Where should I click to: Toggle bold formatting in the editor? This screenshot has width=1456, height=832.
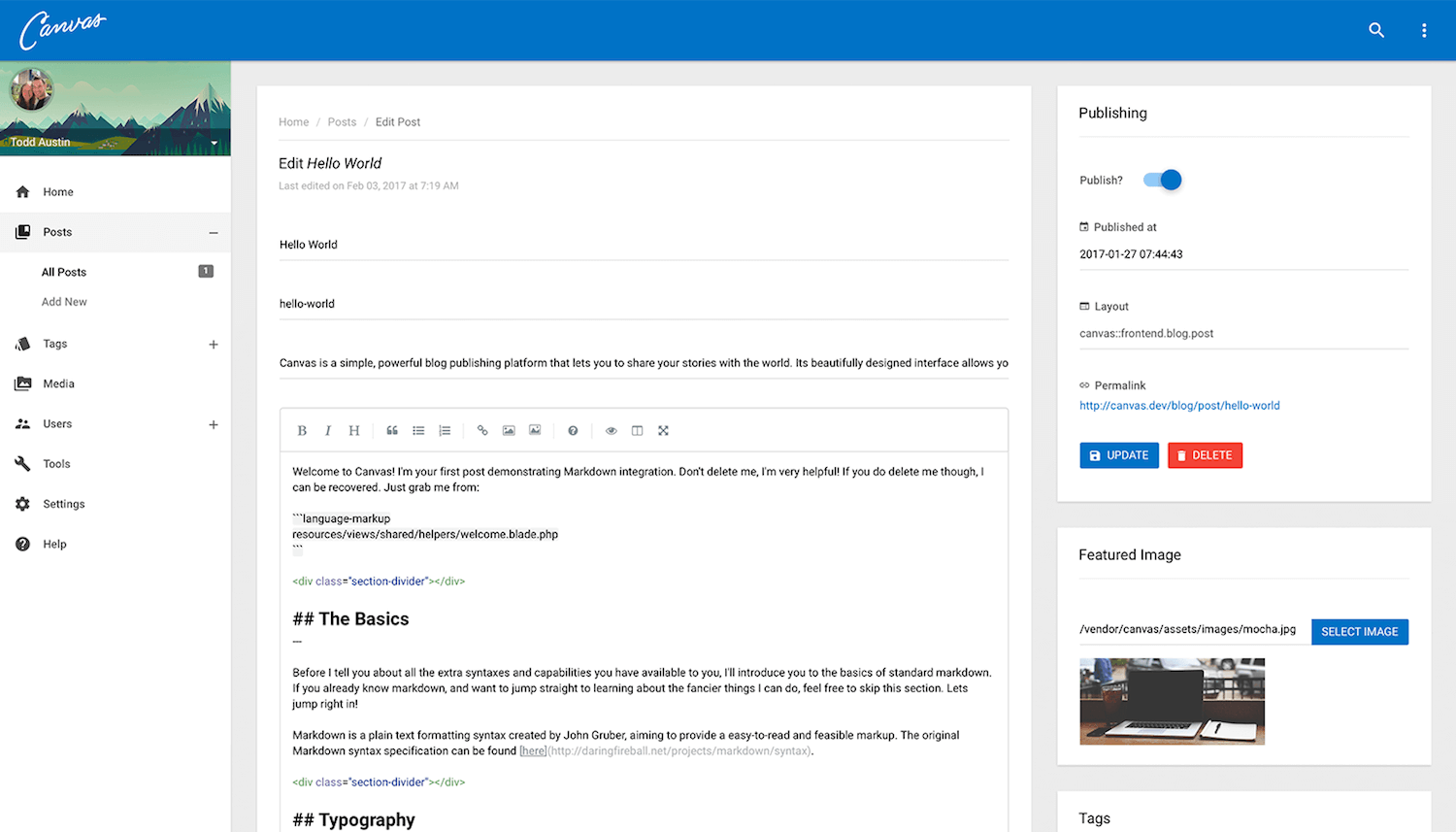pyautogui.click(x=302, y=430)
